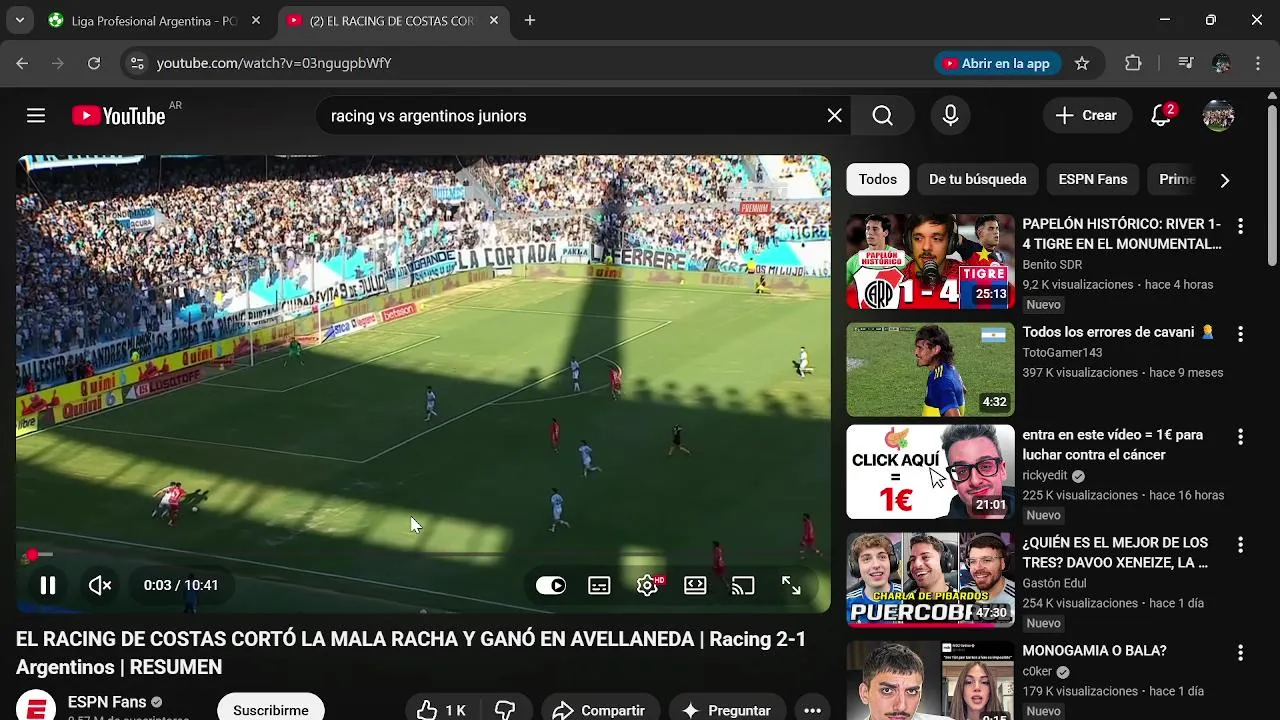Dislike the video
This screenshot has width=1280, height=720.
[505, 711]
